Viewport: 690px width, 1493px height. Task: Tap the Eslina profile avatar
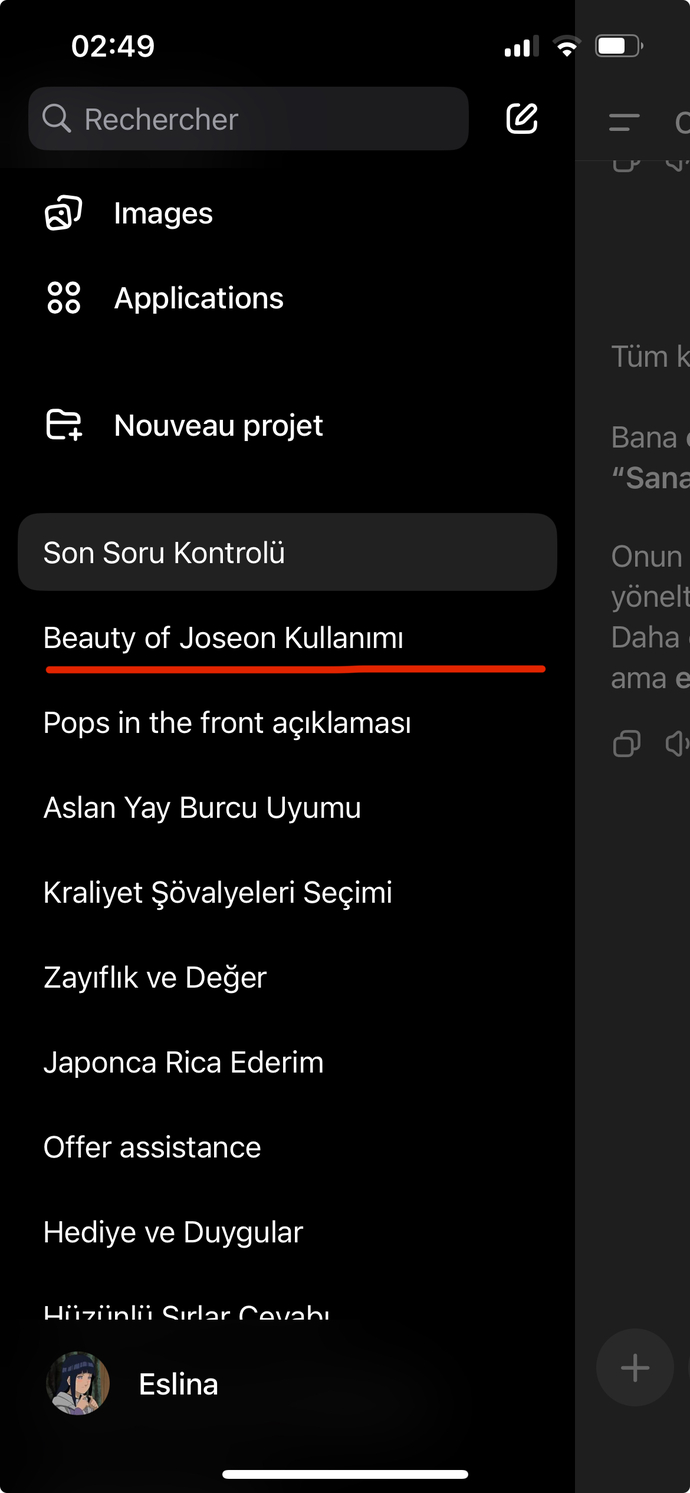[x=78, y=1384]
